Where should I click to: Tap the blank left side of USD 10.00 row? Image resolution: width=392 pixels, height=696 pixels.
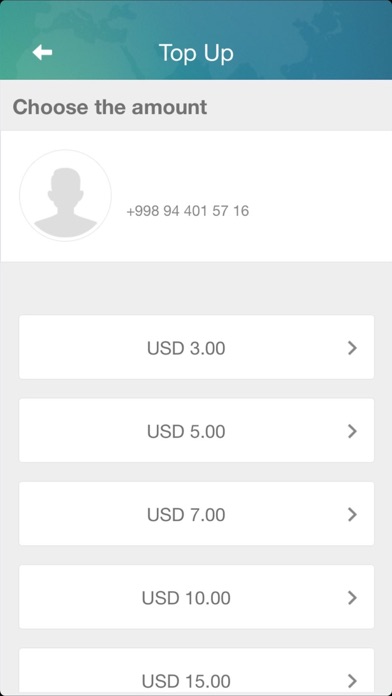click(78, 597)
